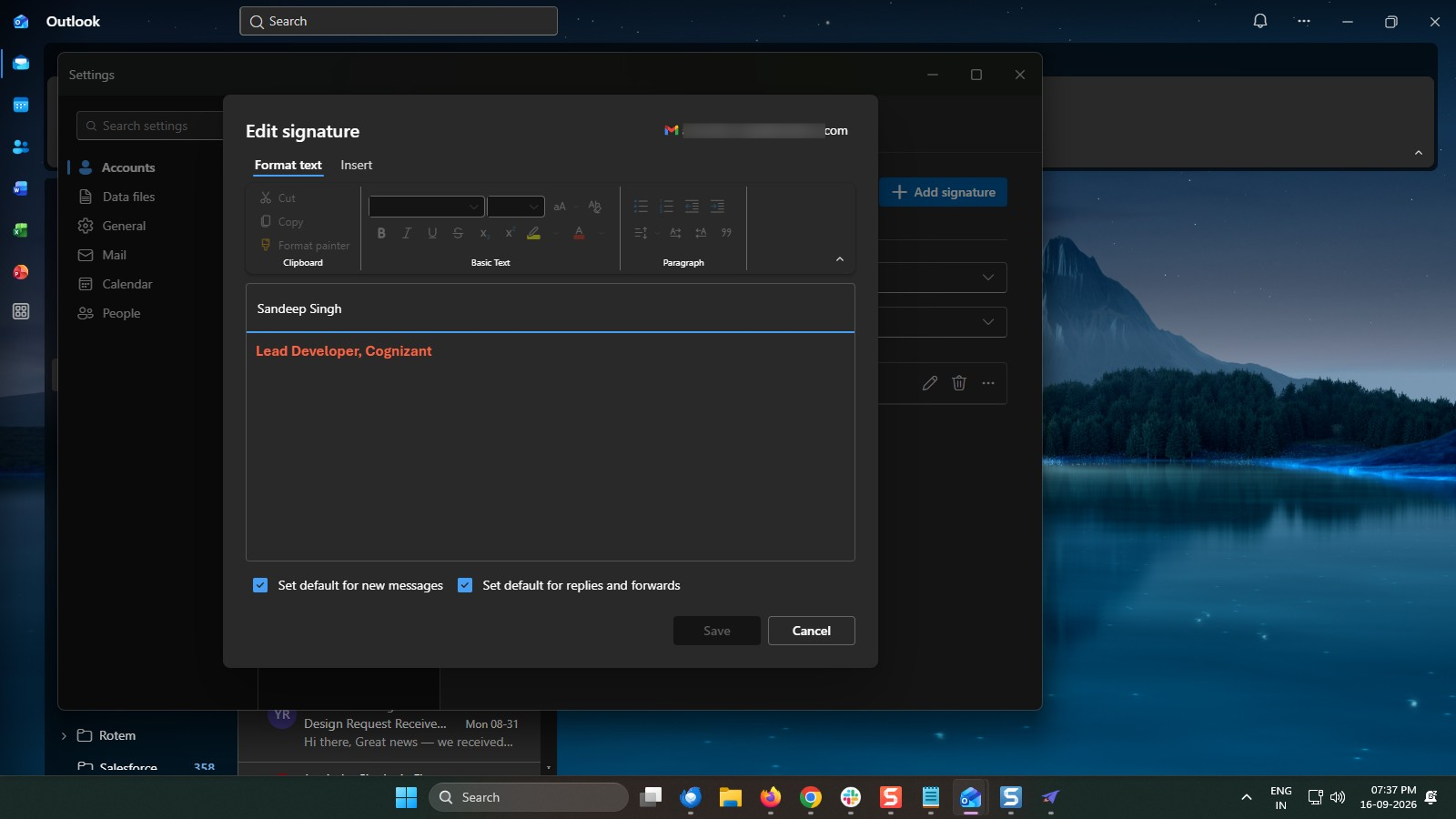This screenshot has height=819, width=1456.
Task: Click Add signature button
Action: [943, 192]
